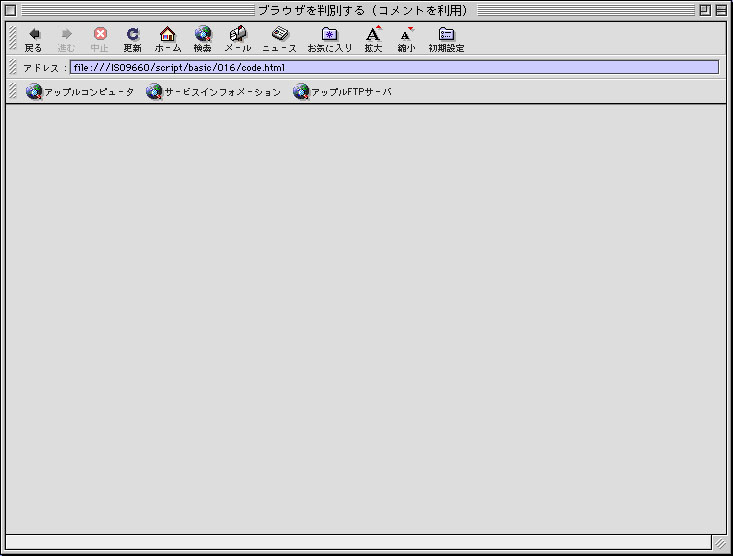Open the メール mailbox icon

click(237, 39)
